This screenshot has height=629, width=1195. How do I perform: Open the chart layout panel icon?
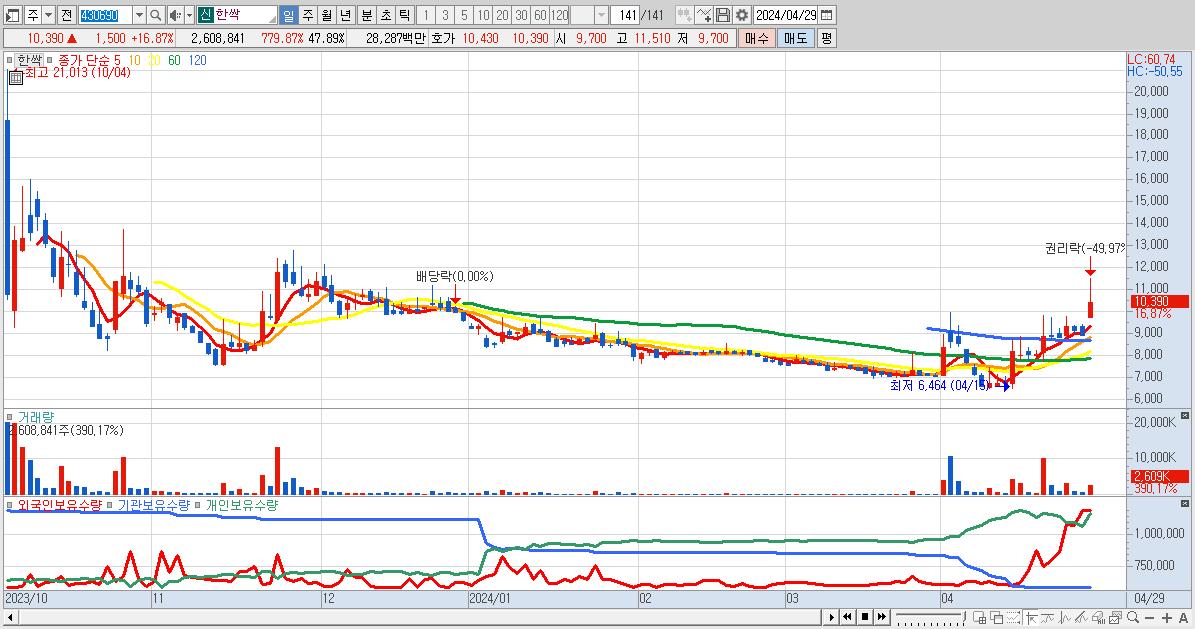coord(12,15)
